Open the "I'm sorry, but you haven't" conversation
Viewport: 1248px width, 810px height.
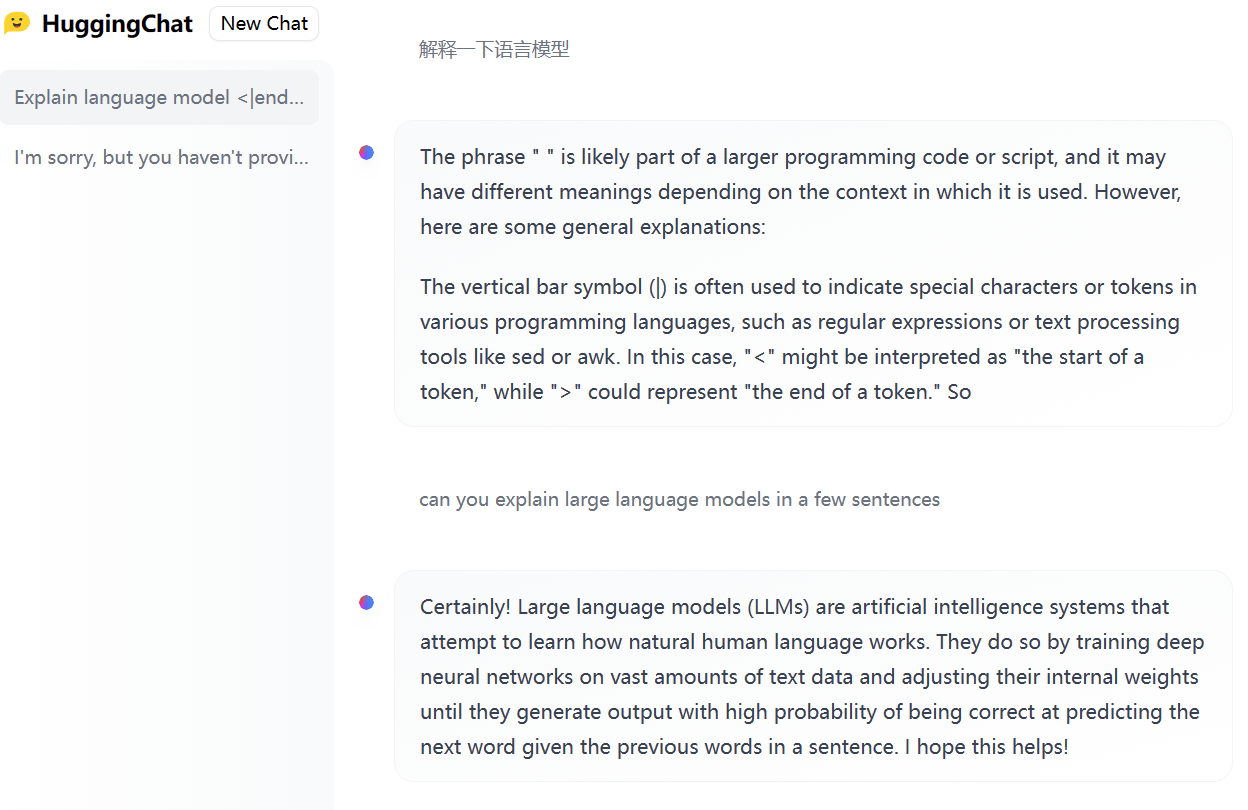click(x=162, y=158)
